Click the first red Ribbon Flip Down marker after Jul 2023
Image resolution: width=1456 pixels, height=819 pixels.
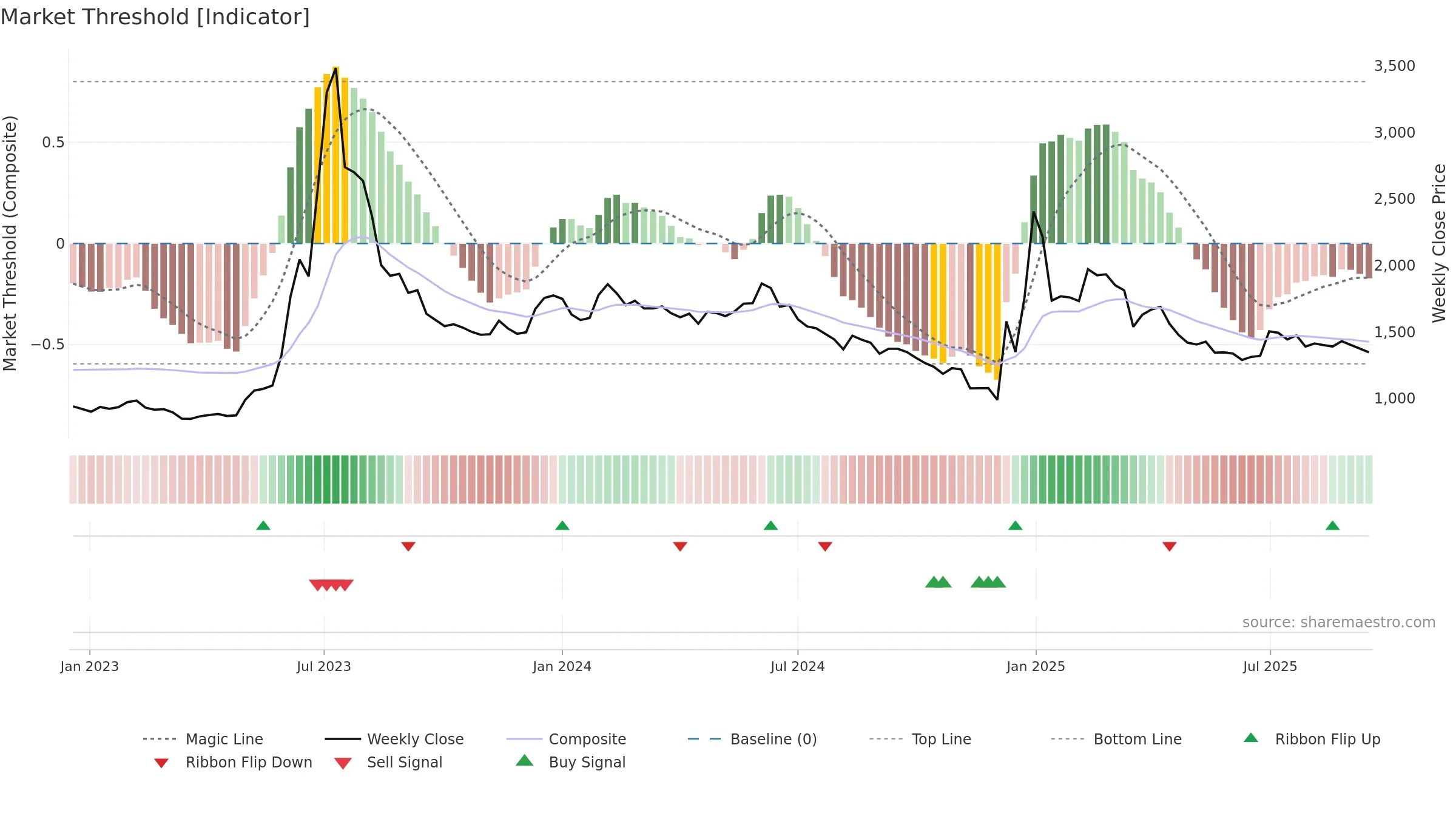(408, 547)
